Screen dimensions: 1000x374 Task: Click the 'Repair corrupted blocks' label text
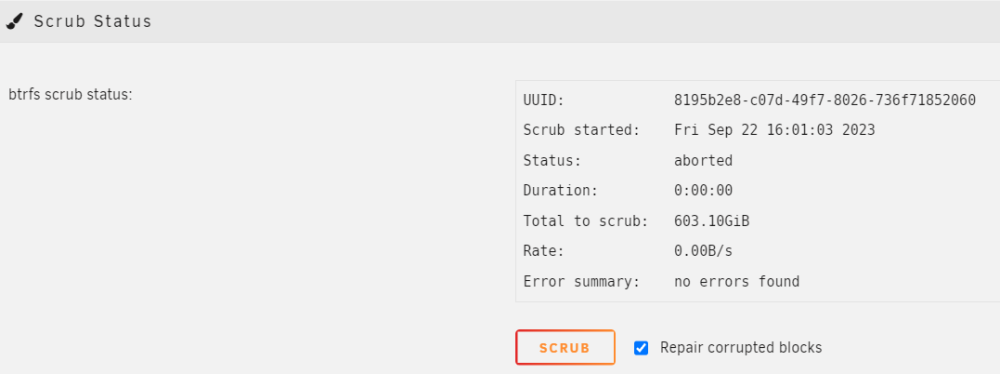(x=741, y=348)
